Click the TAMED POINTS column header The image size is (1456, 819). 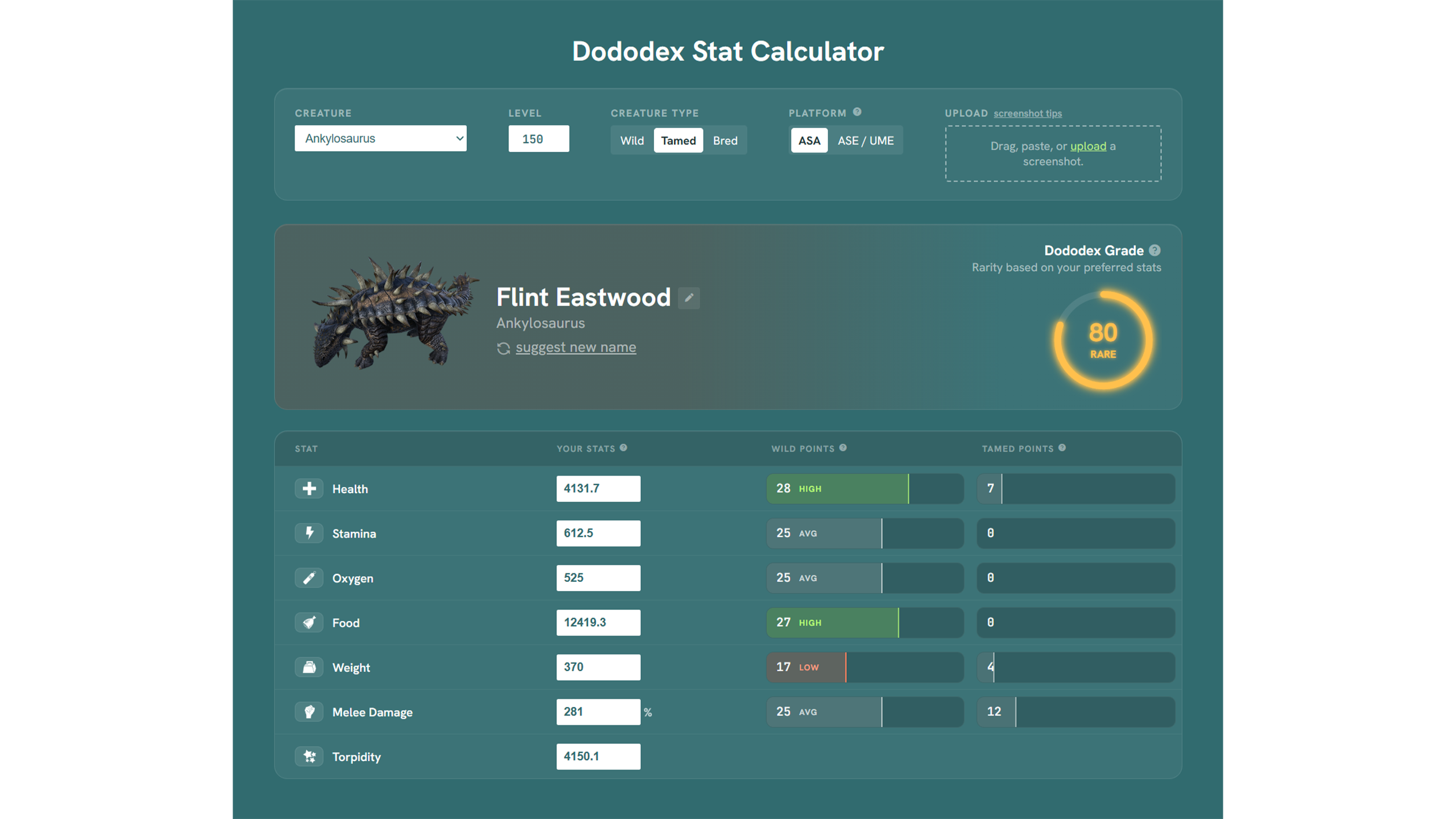1017,449
